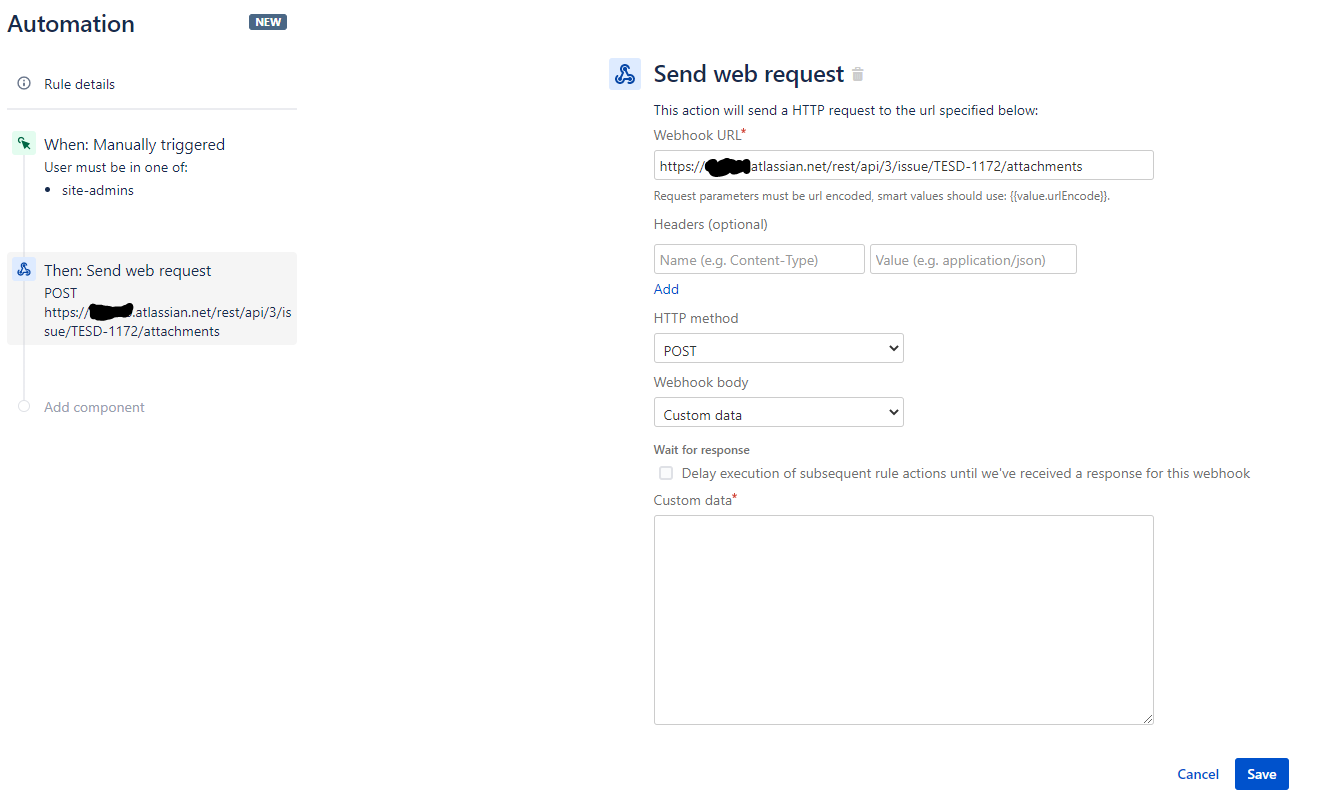Image resolution: width=1342 pixels, height=794 pixels.
Task: Click the web request icon in the header
Action: (x=625, y=74)
